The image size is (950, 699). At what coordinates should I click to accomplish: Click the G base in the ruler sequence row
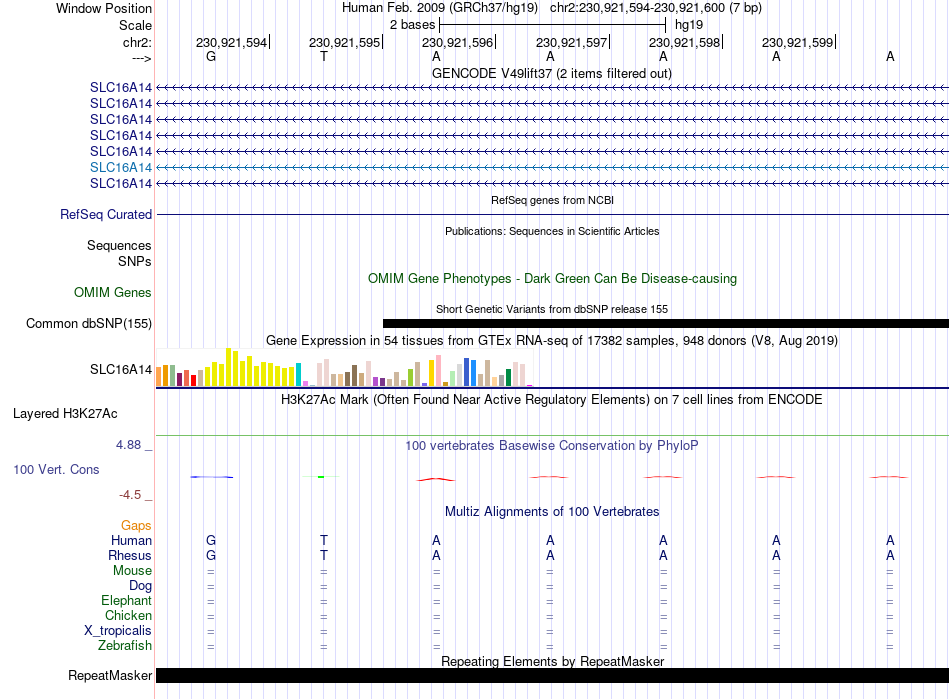(x=211, y=56)
